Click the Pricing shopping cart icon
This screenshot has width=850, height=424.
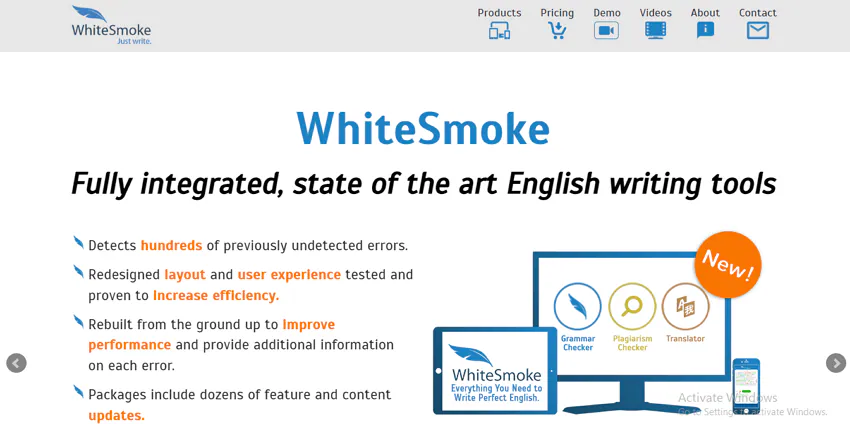[x=557, y=30]
